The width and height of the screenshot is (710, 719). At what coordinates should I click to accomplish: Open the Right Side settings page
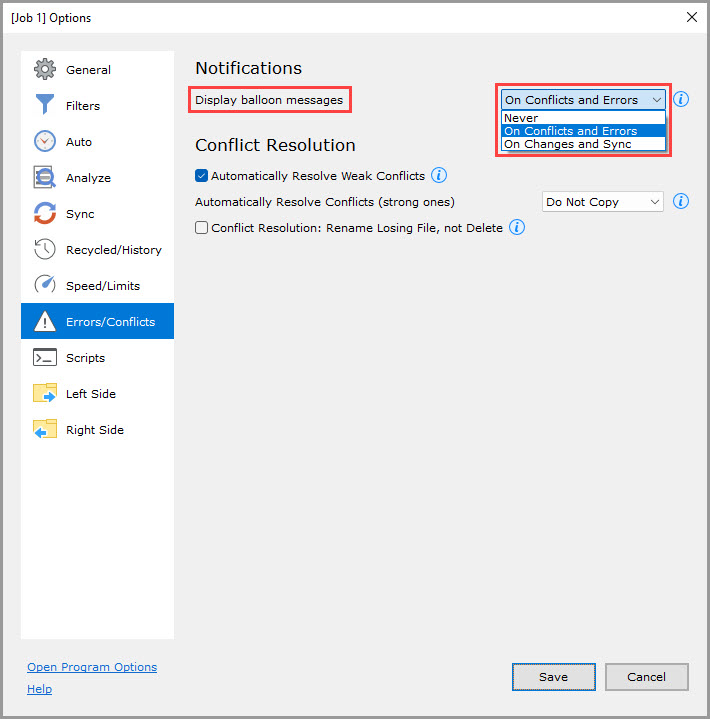click(94, 430)
